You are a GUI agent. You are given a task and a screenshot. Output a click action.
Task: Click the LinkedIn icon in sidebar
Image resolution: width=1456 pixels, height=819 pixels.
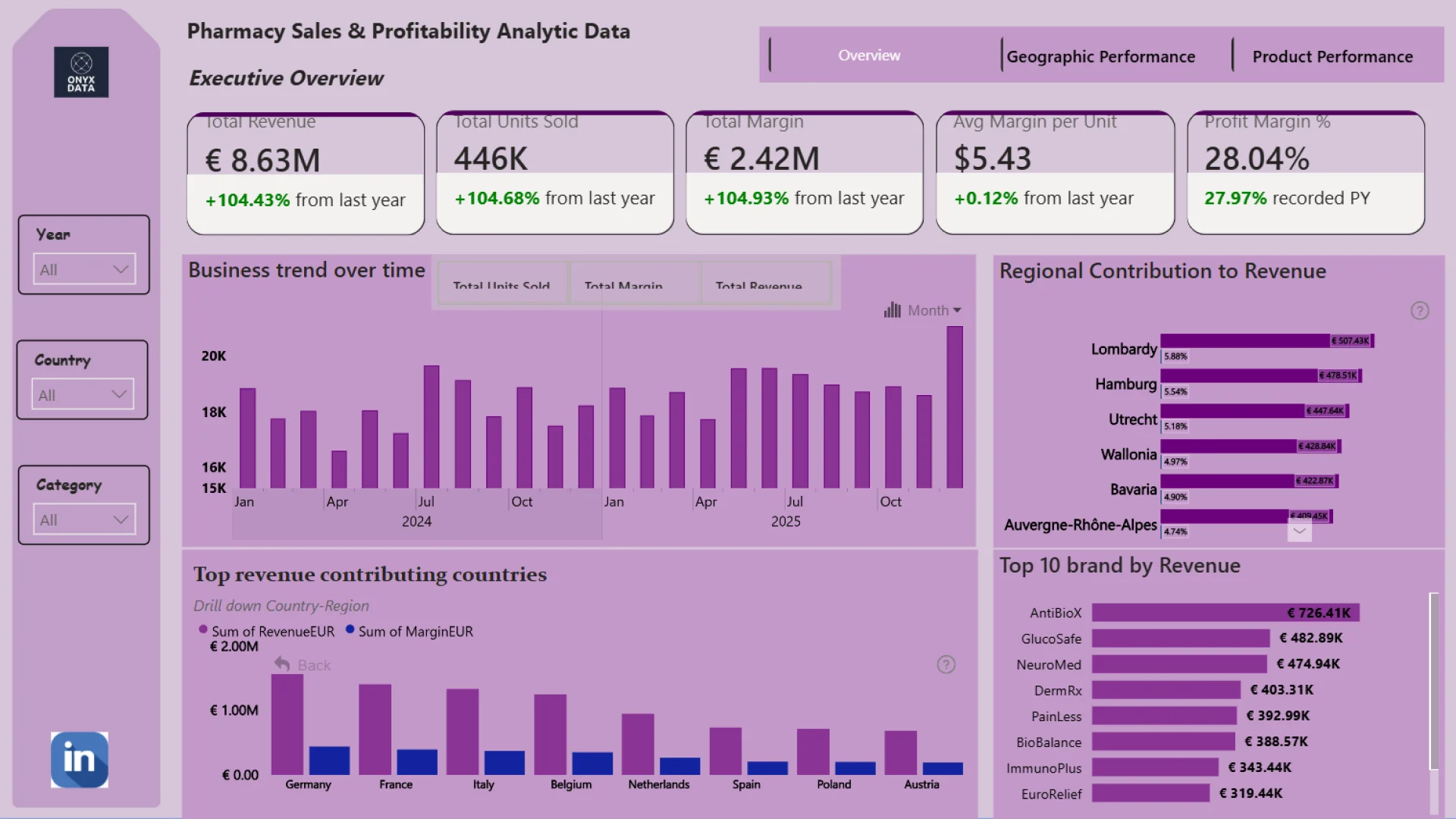click(x=80, y=759)
